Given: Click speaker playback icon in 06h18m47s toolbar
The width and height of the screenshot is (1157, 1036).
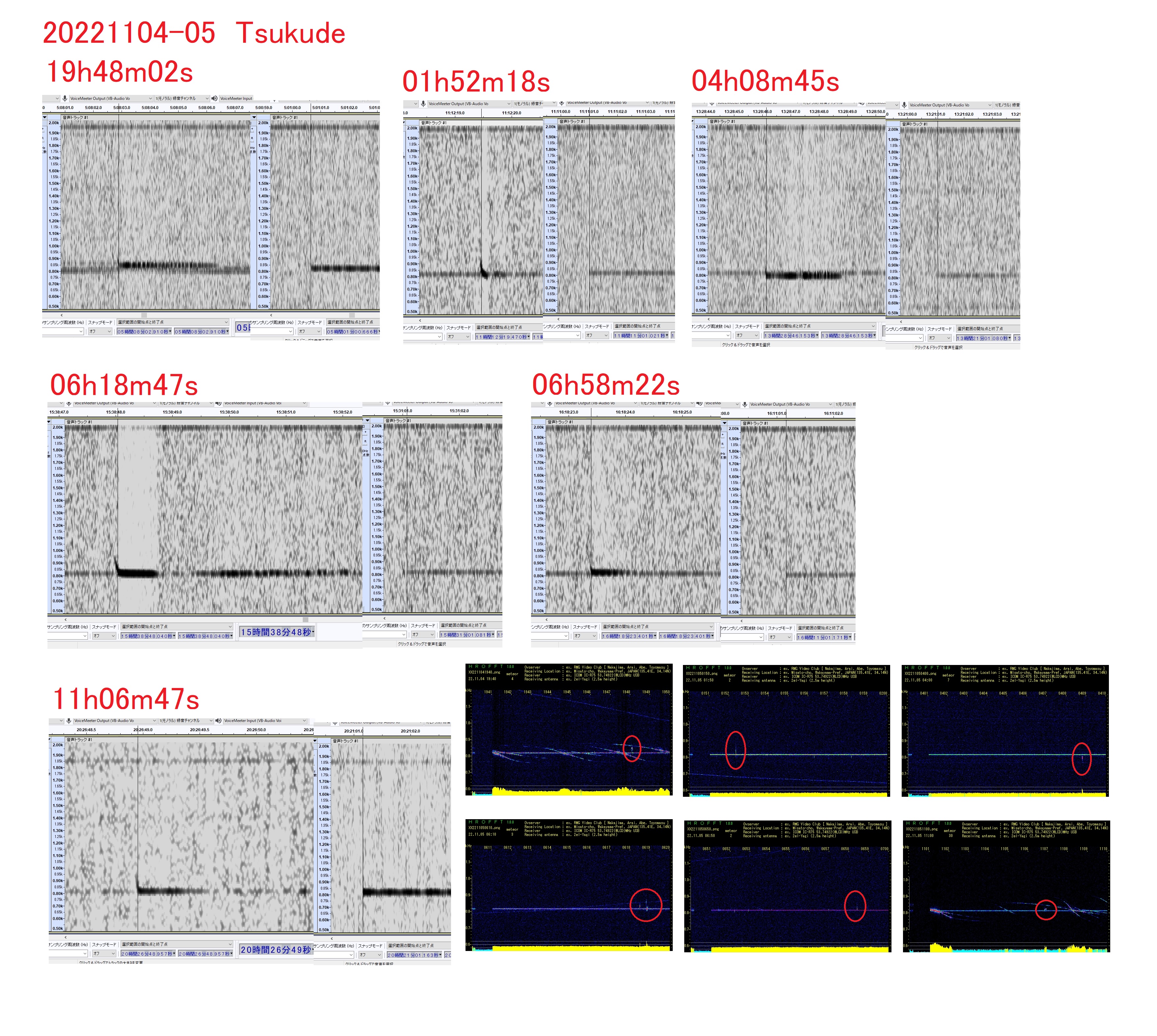Looking at the screenshot, I should click(x=218, y=403).
